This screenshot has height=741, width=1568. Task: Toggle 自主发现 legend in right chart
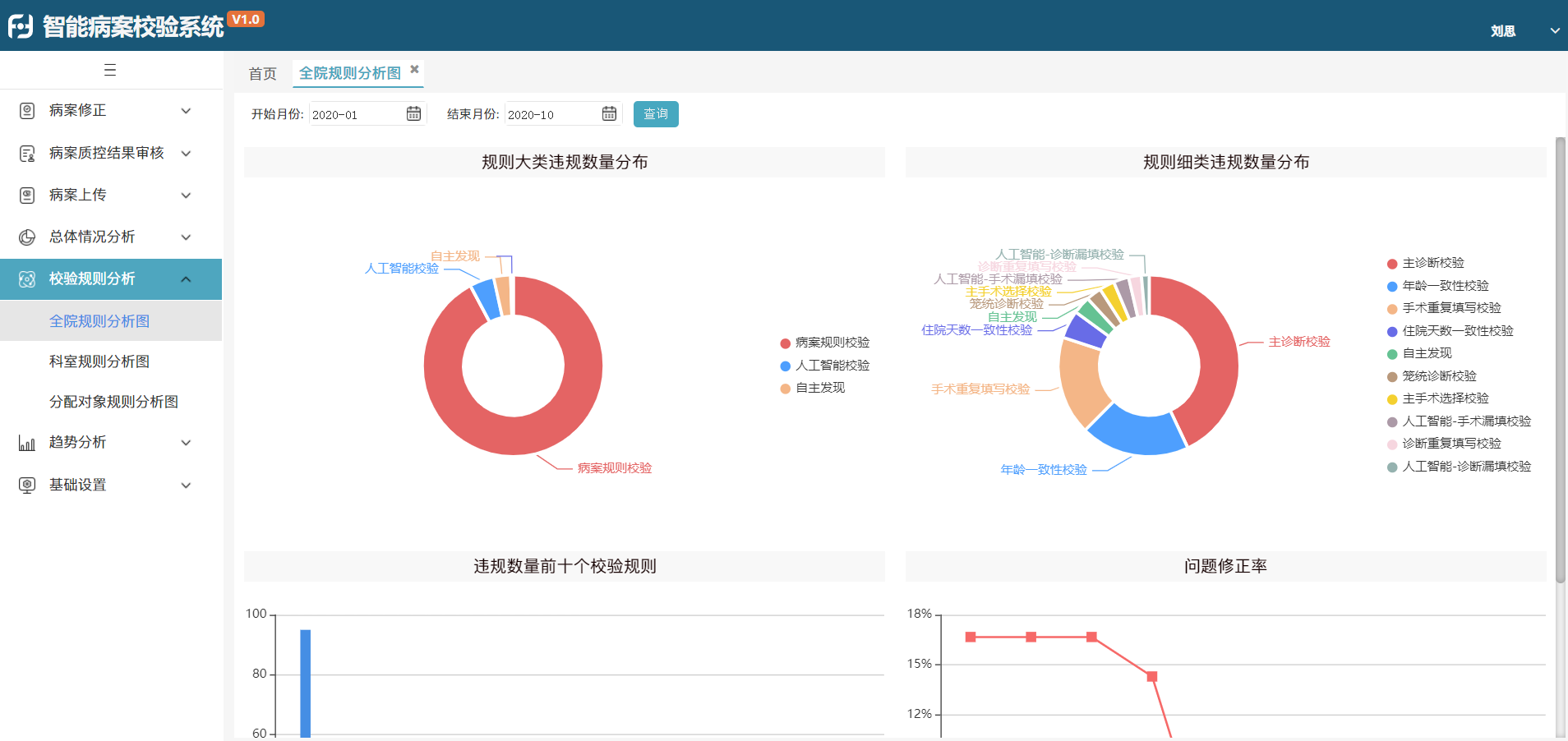click(x=1419, y=353)
